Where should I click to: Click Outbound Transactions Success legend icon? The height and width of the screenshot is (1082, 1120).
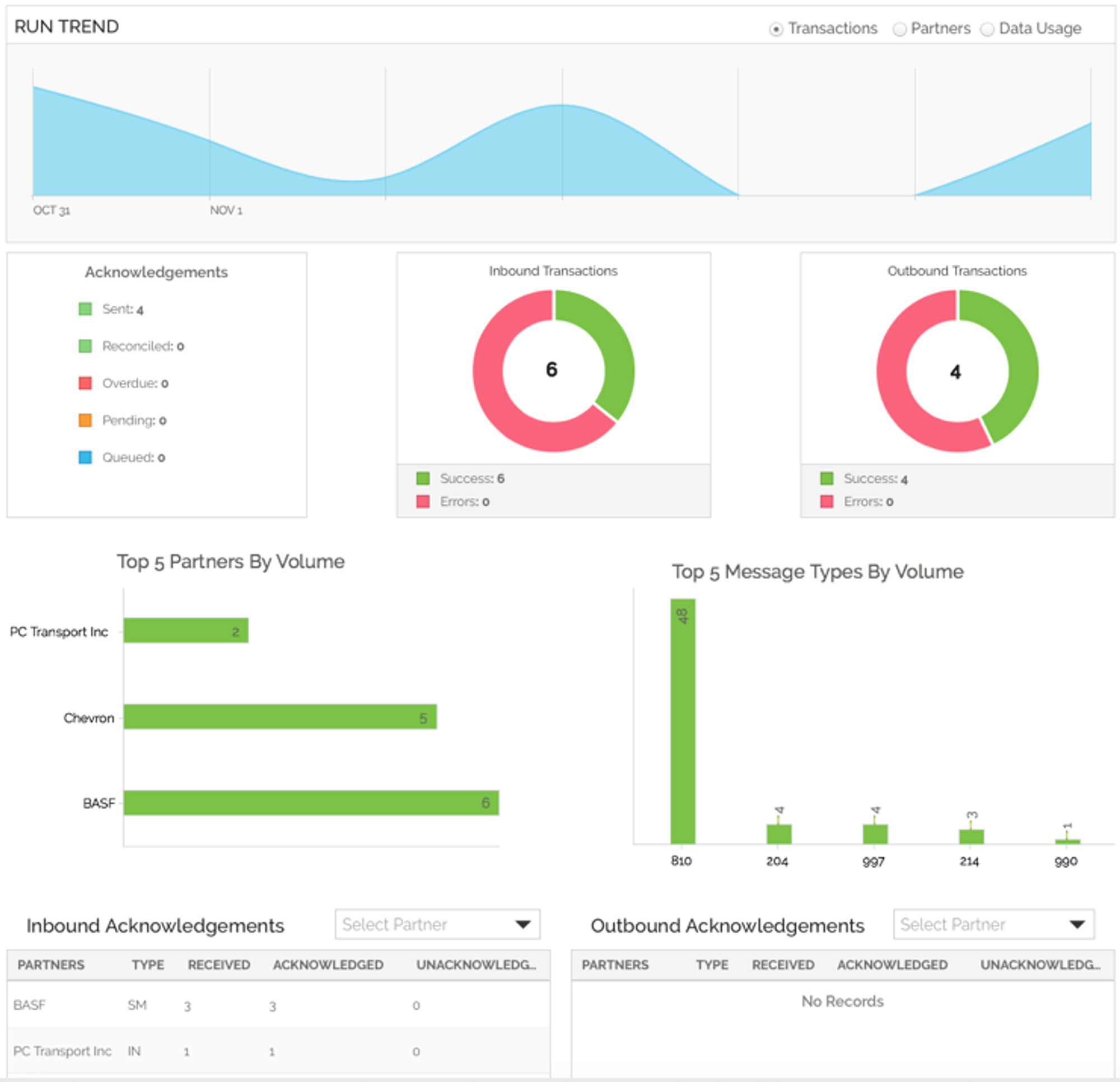pos(827,478)
